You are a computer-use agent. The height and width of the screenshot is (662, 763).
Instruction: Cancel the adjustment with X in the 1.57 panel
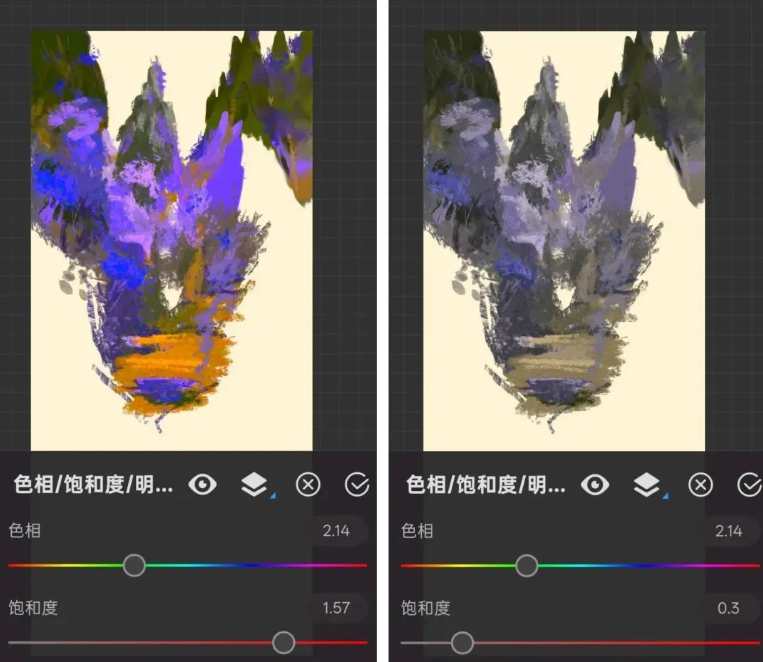coord(308,485)
